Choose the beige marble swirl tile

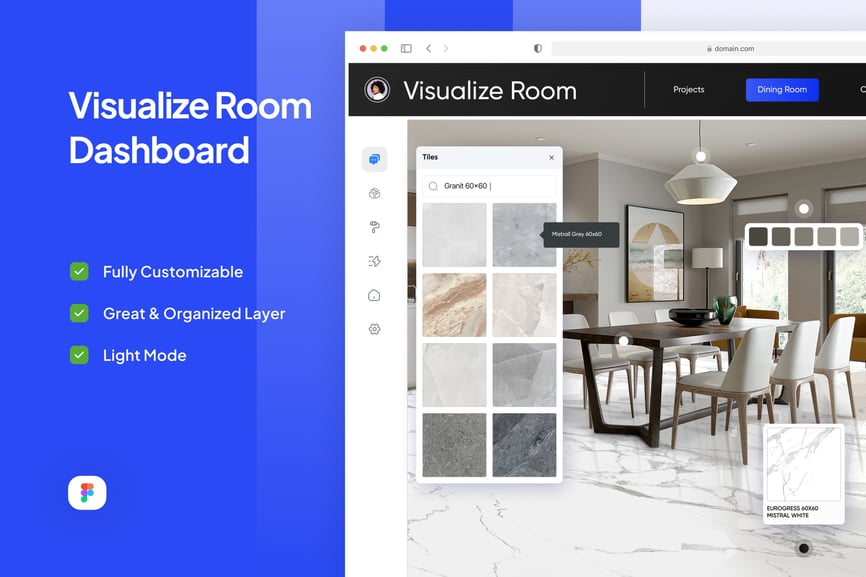tap(454, 305)
